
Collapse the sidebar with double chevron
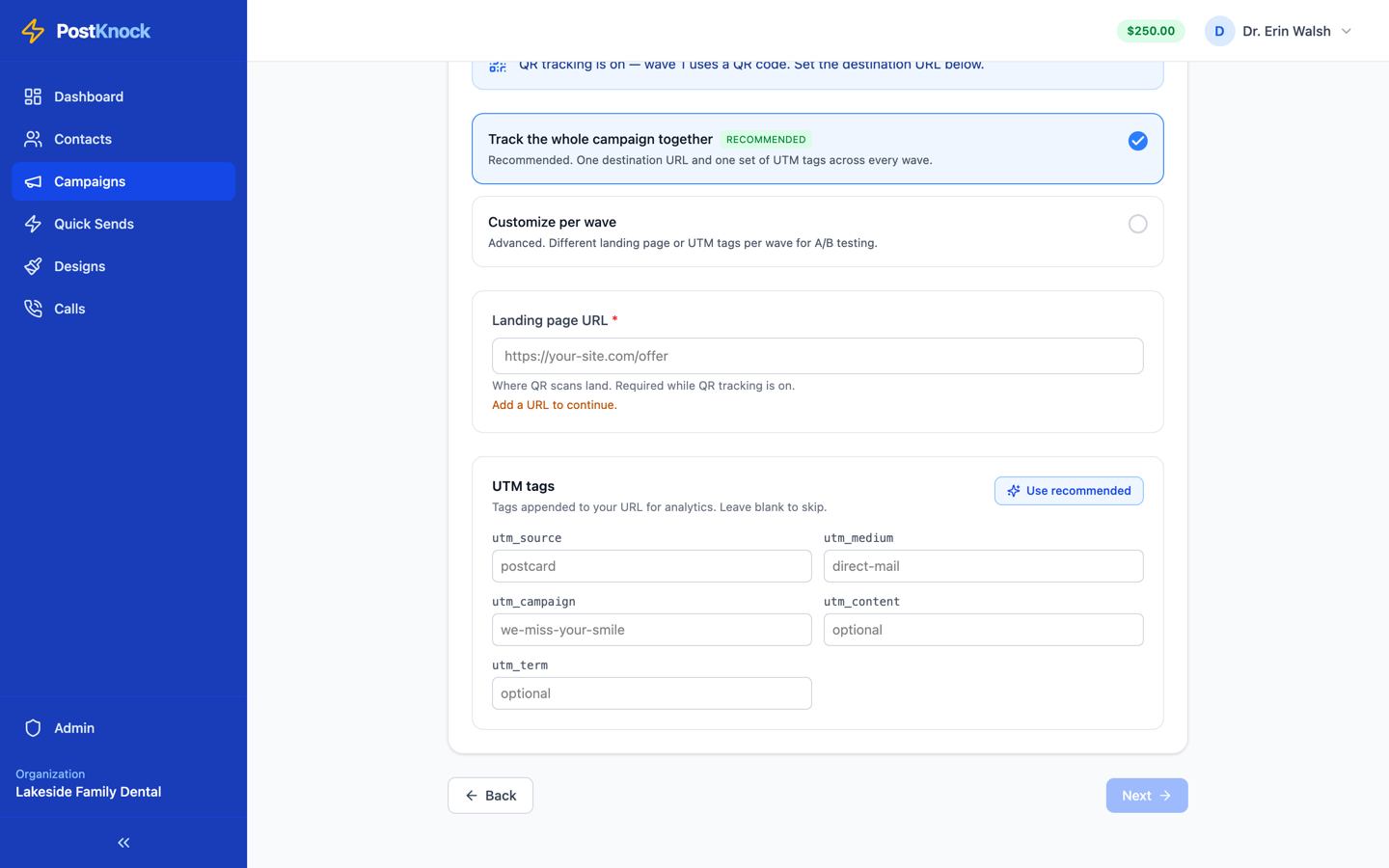tap(123, 843)
